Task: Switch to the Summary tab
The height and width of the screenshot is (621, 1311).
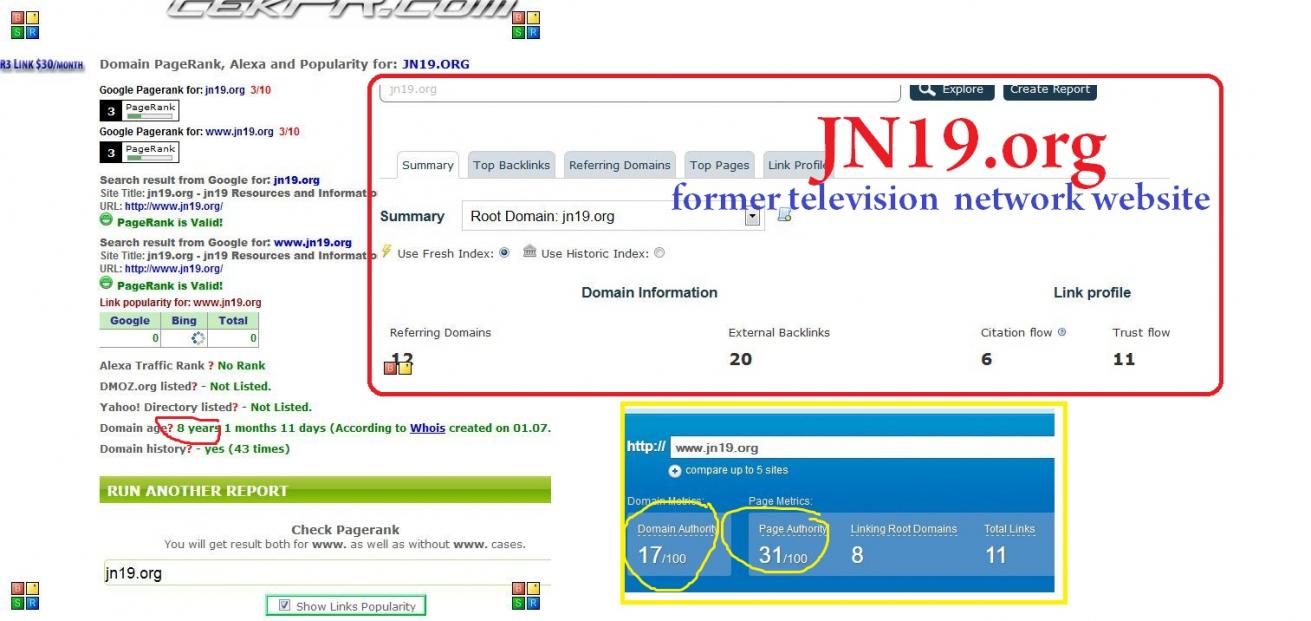Action: click(428, 165)
